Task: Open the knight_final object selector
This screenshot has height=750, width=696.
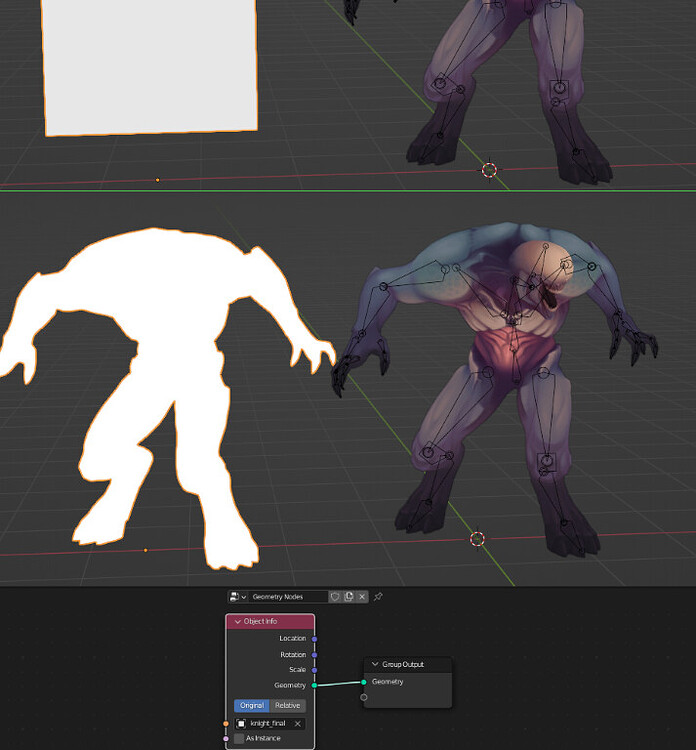Action: pos(264,724)
